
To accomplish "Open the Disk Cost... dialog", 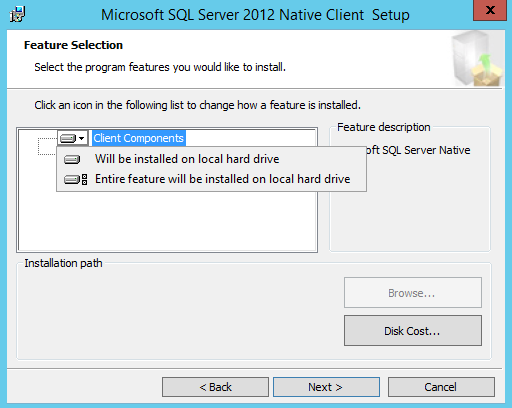I will (413, 331).
